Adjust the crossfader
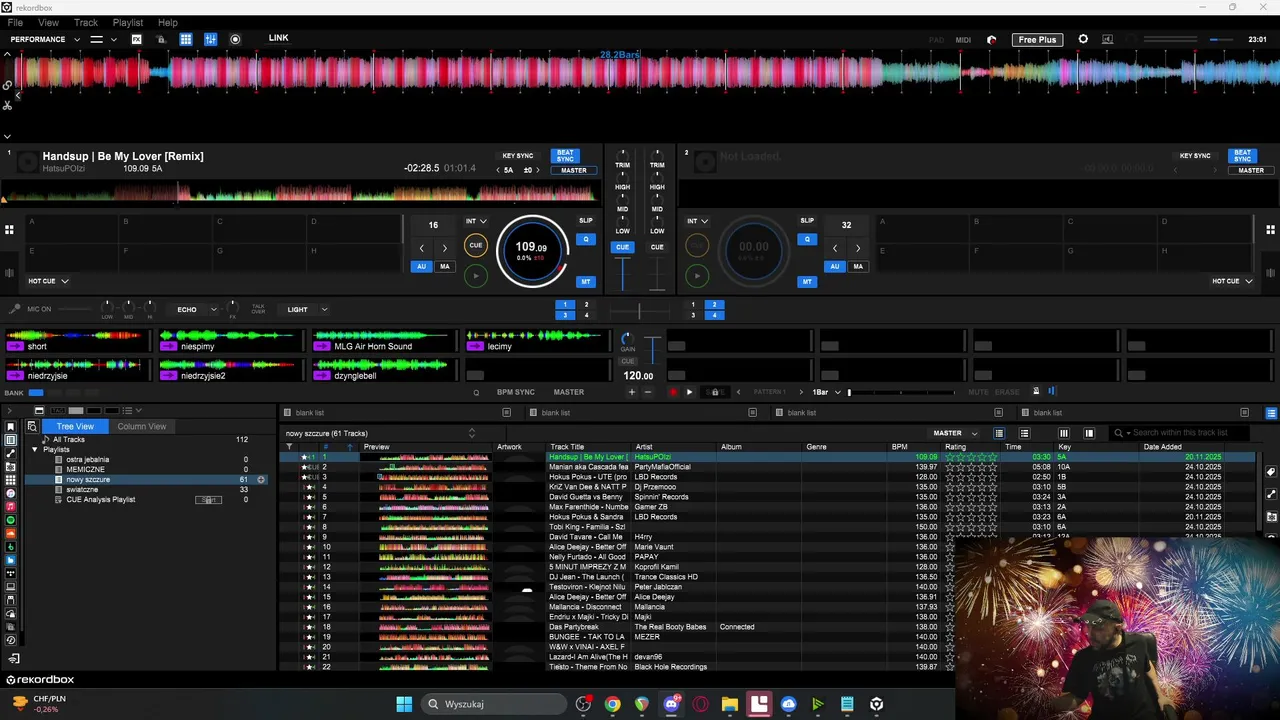Screen dimensions: 1280x720 point(640,312)
